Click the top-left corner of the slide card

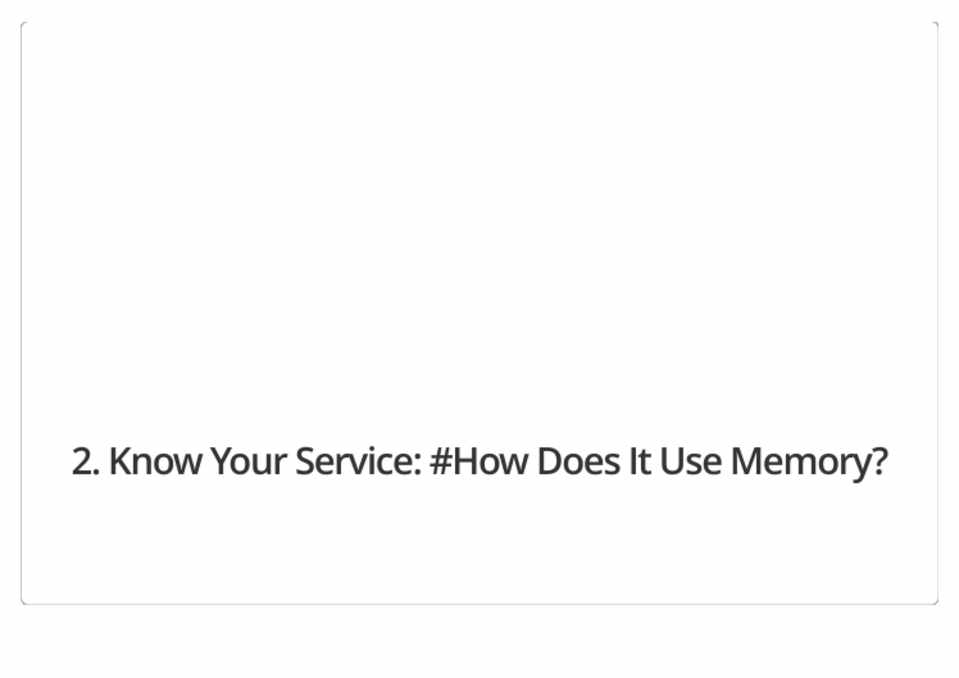click(x=23, y=24)
